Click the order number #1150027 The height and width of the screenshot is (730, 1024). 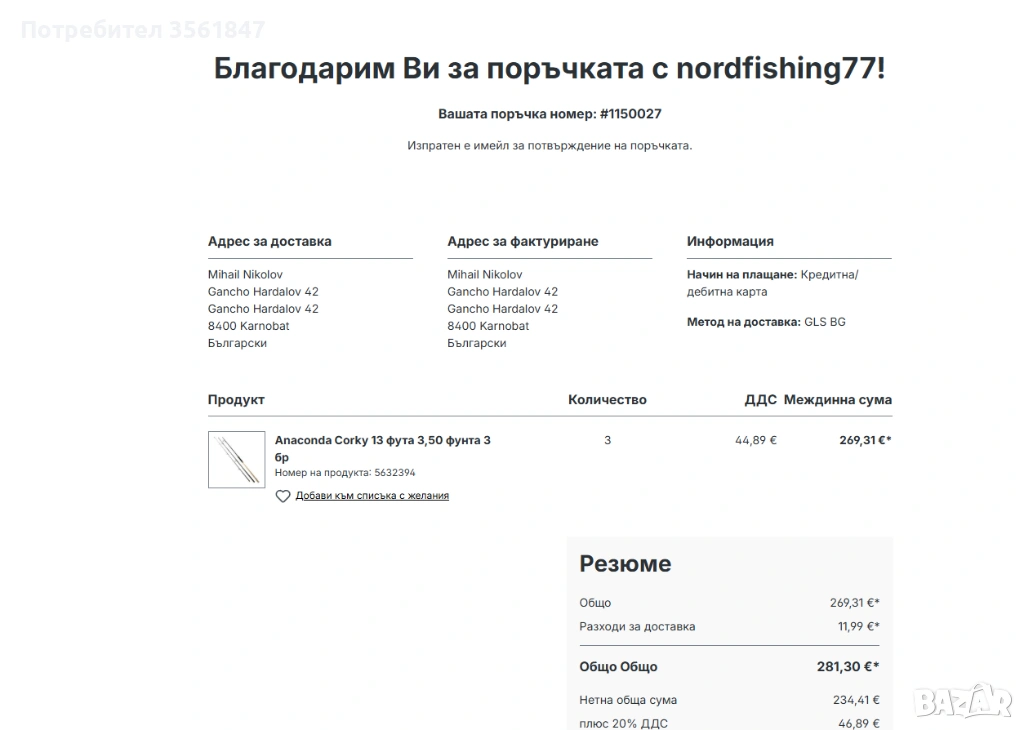tap(630, 114)
